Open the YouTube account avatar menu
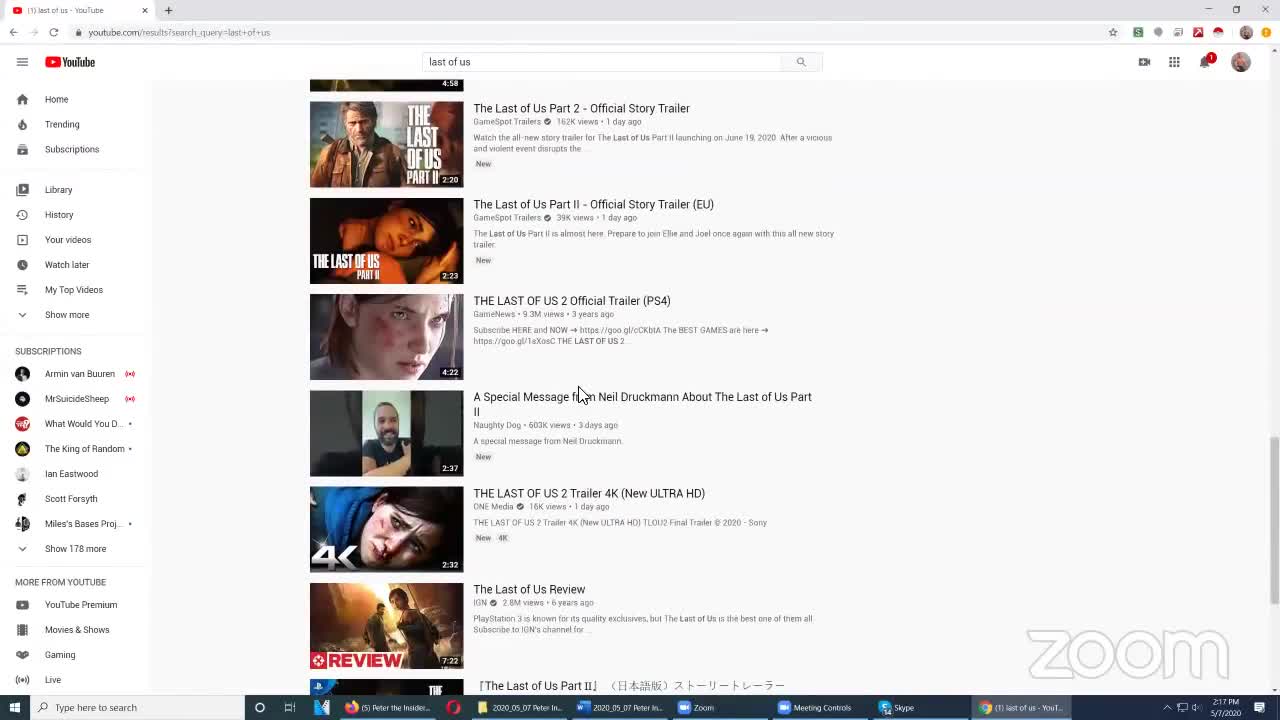 [x=1241, y=62]
